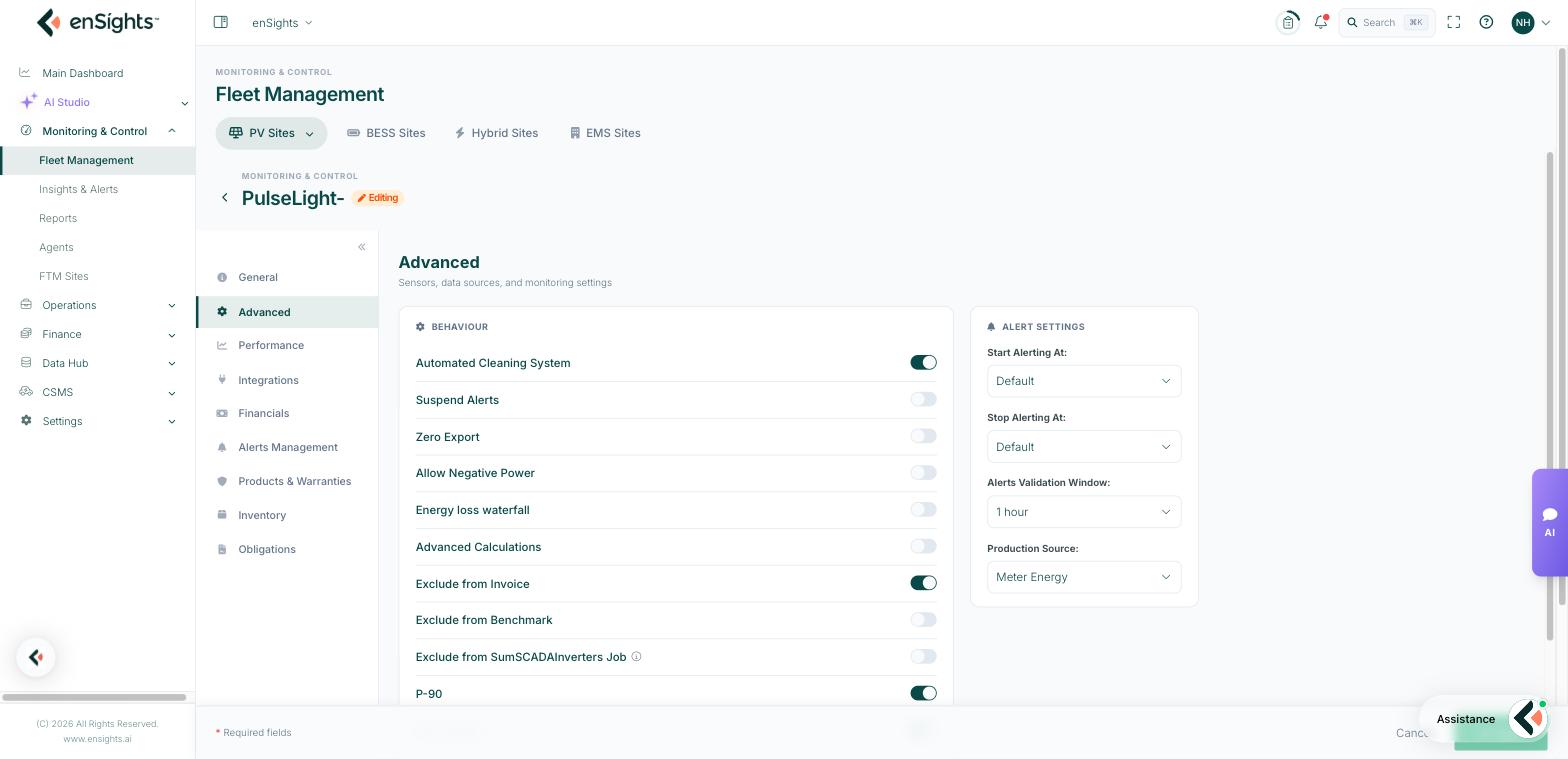
Task: Click the NH user avatar
Action: coord(1522,22)
